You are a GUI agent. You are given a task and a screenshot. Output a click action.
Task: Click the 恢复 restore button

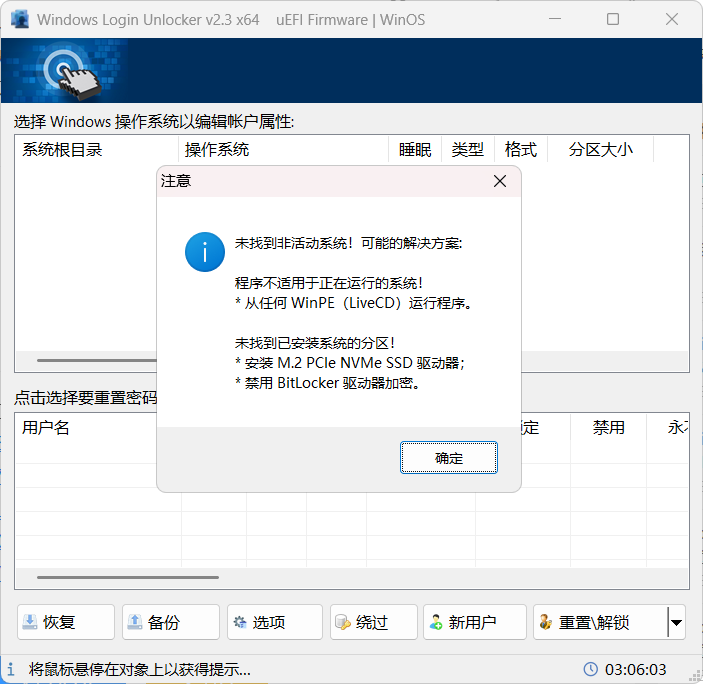coord(66,622)
